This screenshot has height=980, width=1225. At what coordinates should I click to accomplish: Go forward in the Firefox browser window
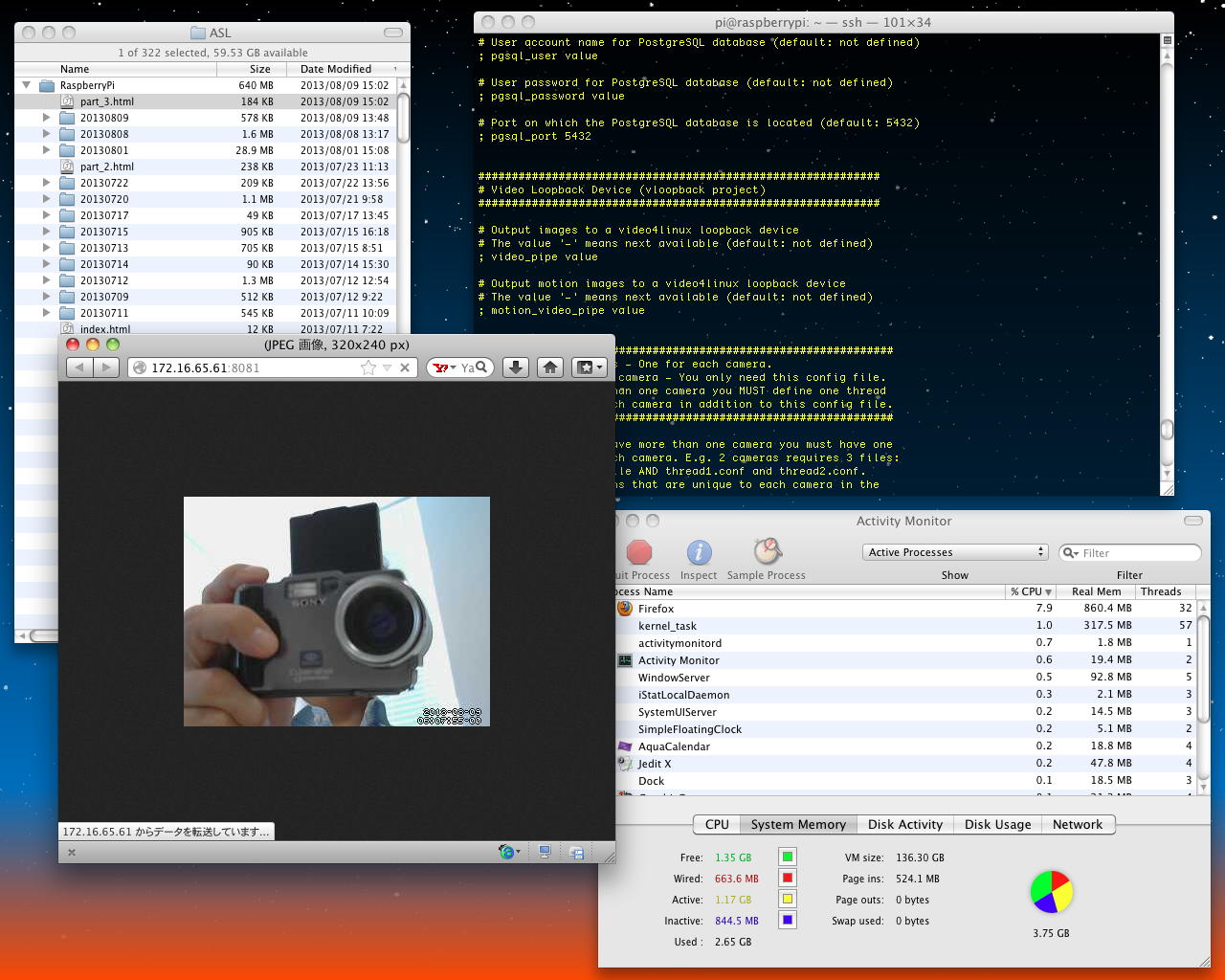coord(106,367)
